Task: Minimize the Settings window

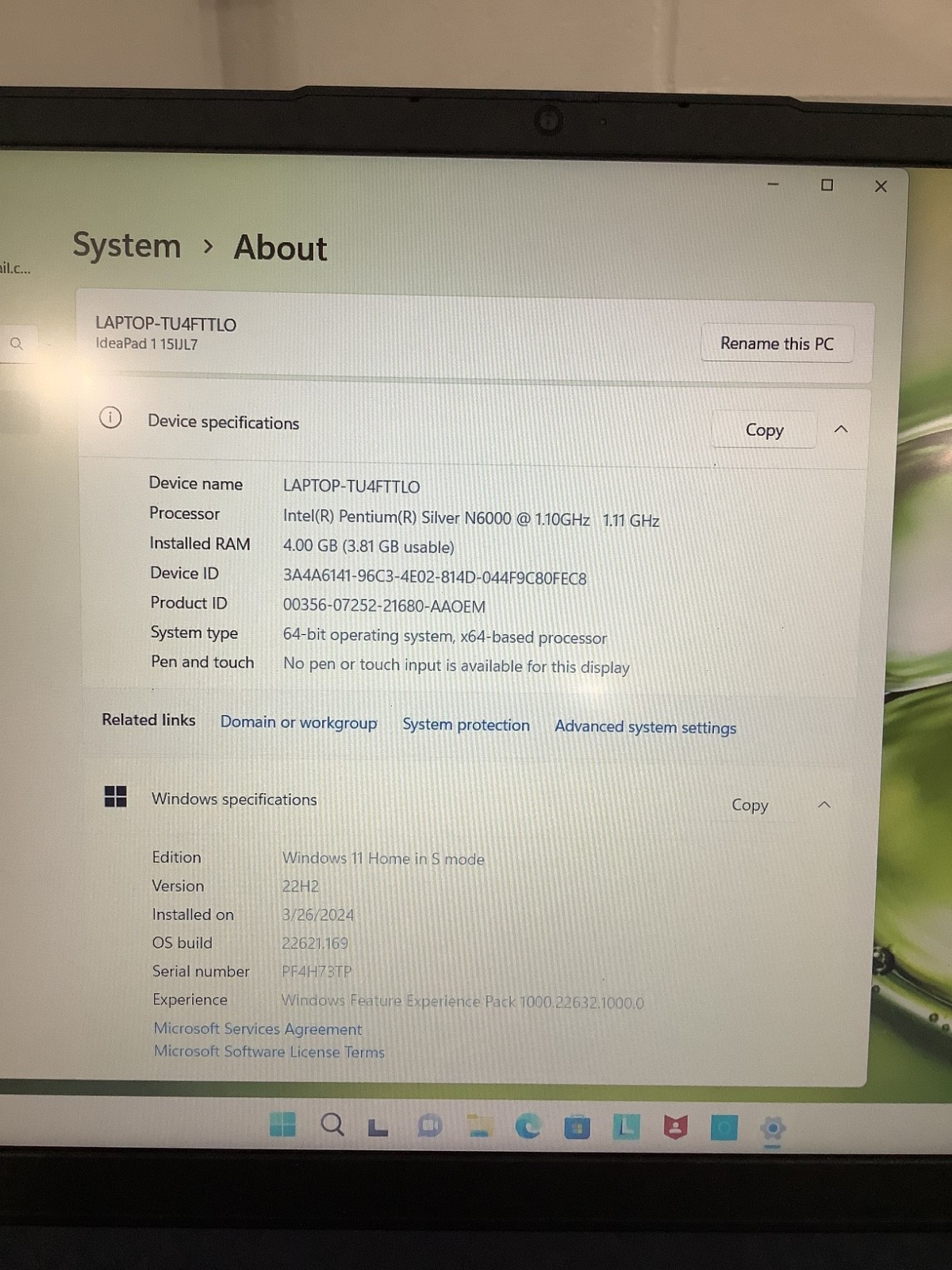Action: tap(773, 184)
